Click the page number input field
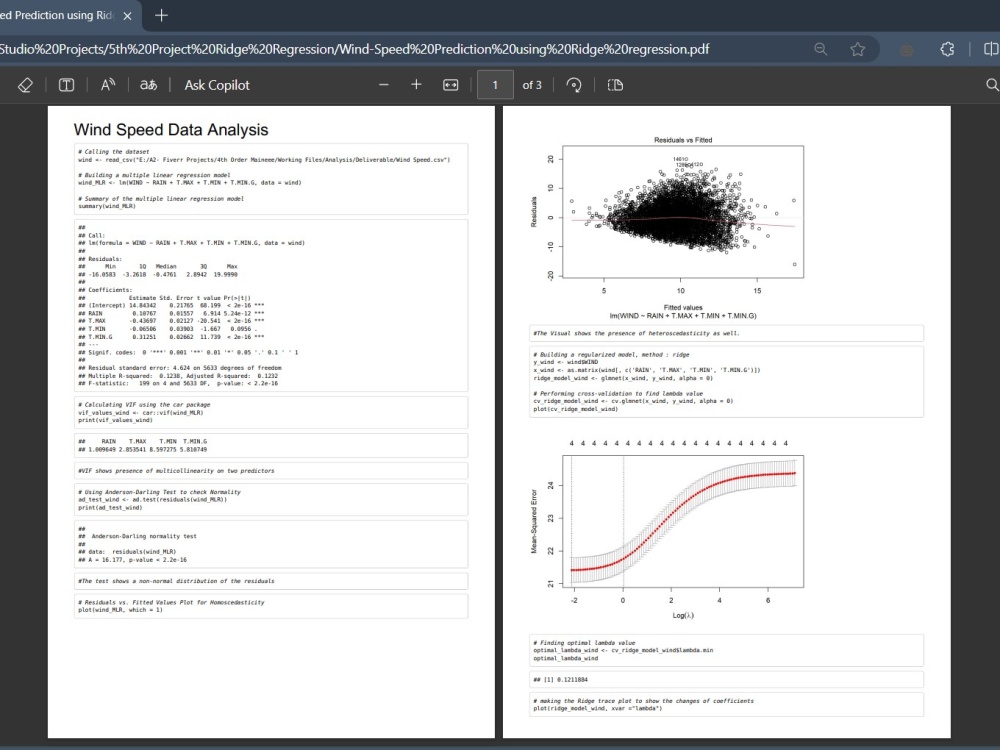This screenshot has height=750, width=1000. pos(493,85)
